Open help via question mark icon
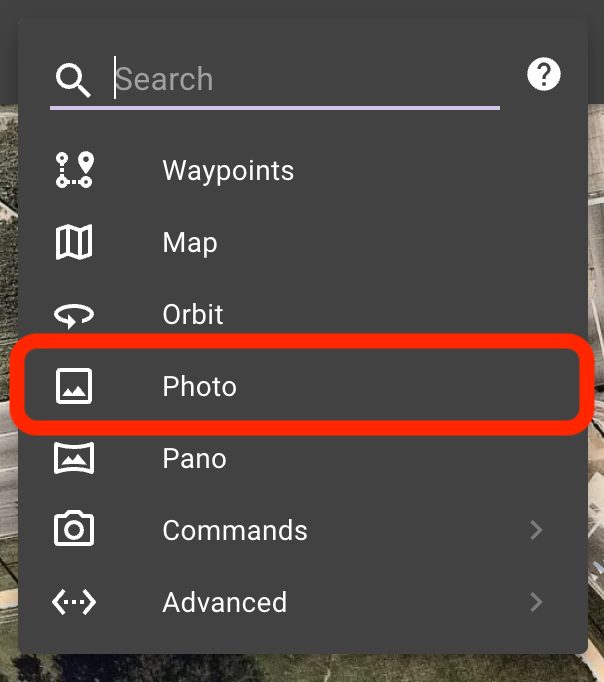 coord(544,74)
